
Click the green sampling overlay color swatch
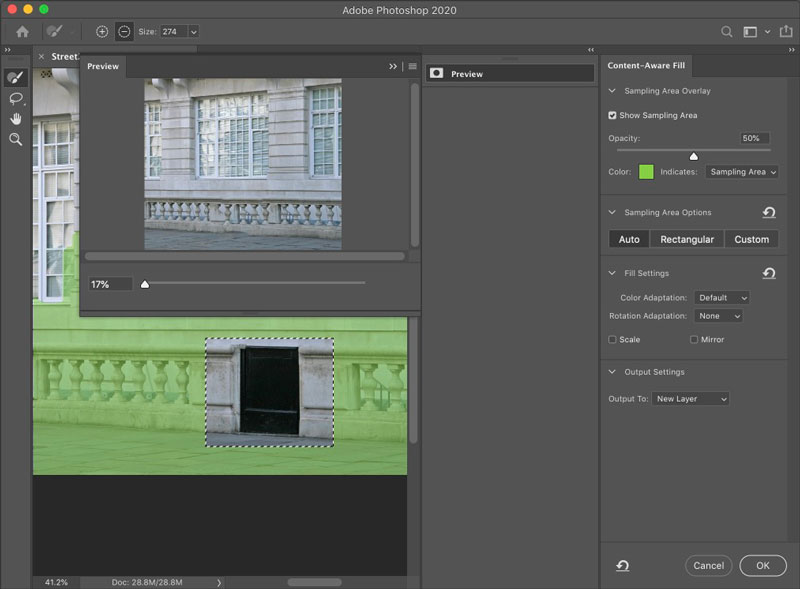(x=646, y=172)
